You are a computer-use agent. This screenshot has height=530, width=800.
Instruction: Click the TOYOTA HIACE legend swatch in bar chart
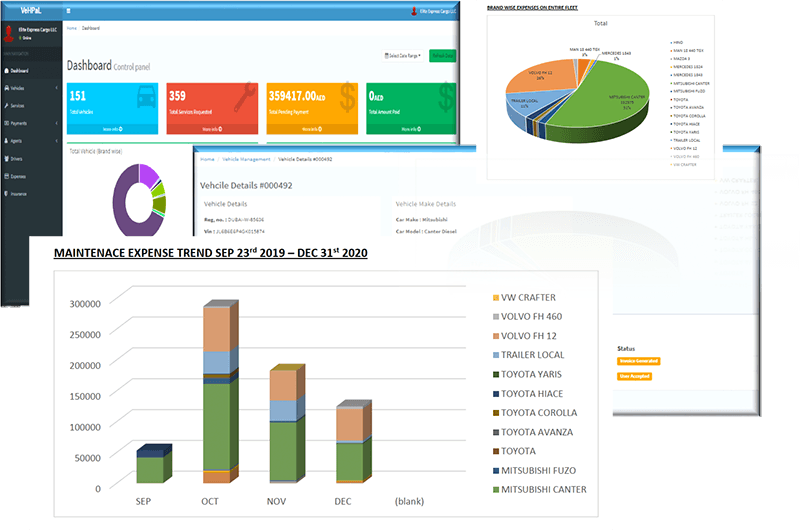pyautogui.click(x=496, y=394)
